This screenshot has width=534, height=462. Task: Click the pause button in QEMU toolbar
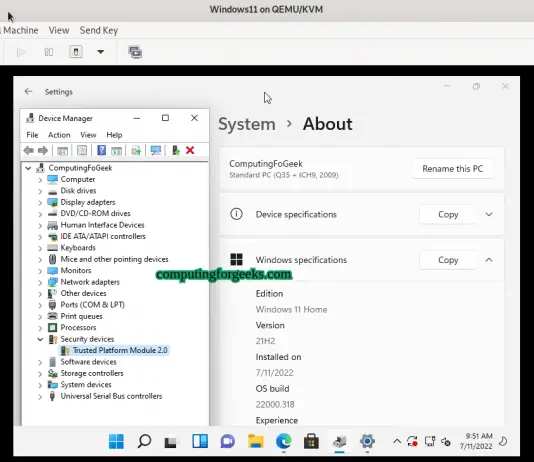[49, 52]
